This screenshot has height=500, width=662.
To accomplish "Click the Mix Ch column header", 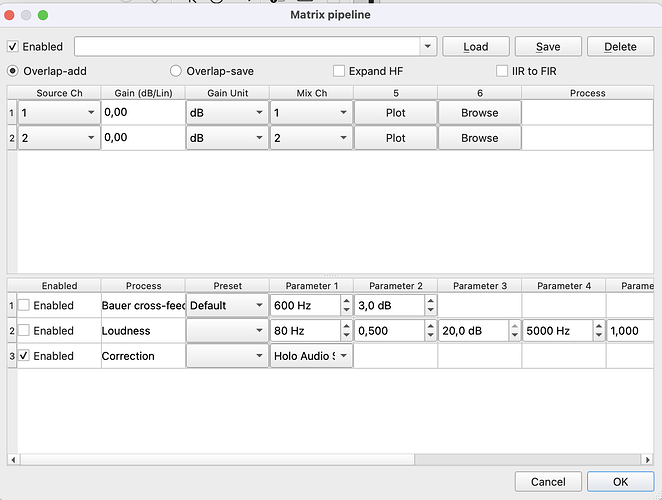I will (311, 93).
